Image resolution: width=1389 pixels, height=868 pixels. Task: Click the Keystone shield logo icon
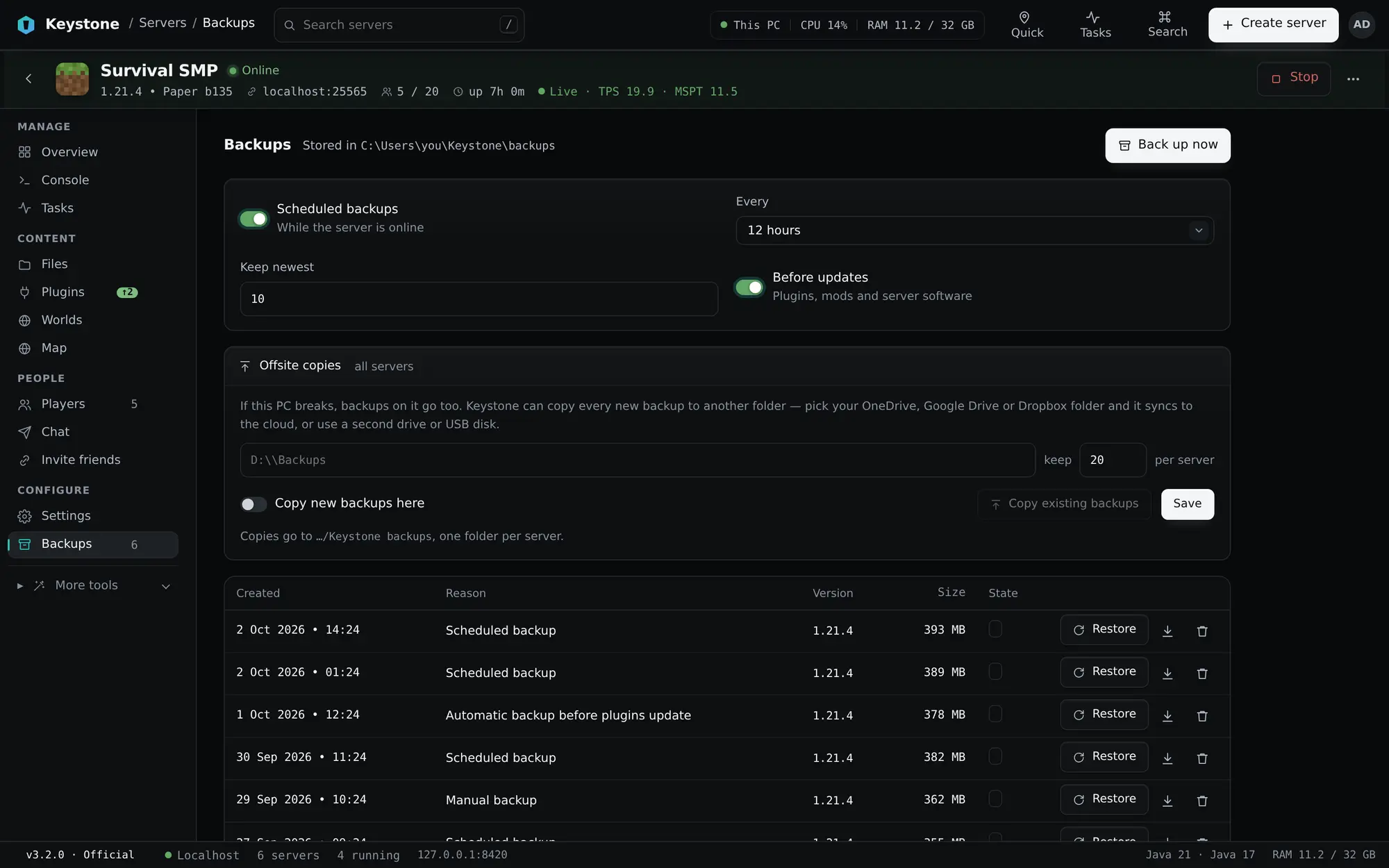[x=26, y=24]
